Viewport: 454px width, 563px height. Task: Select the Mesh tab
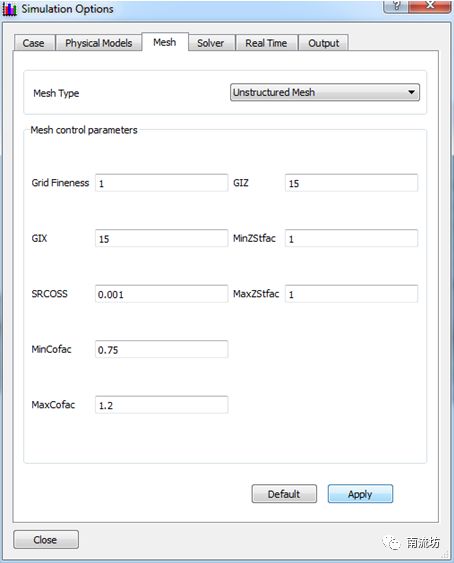tap(165, 42)
